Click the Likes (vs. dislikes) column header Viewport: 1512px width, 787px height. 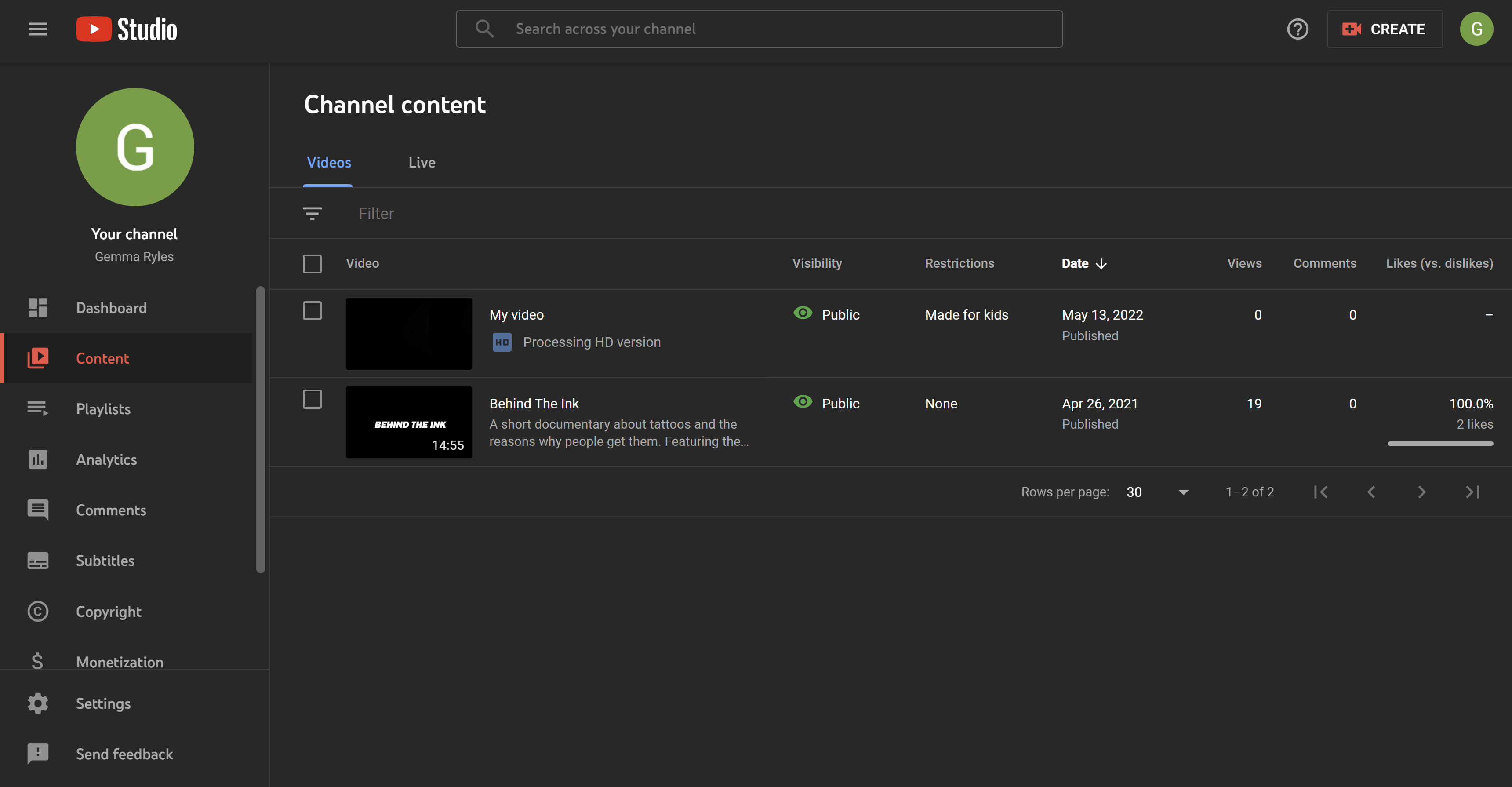coord(1439,264)
